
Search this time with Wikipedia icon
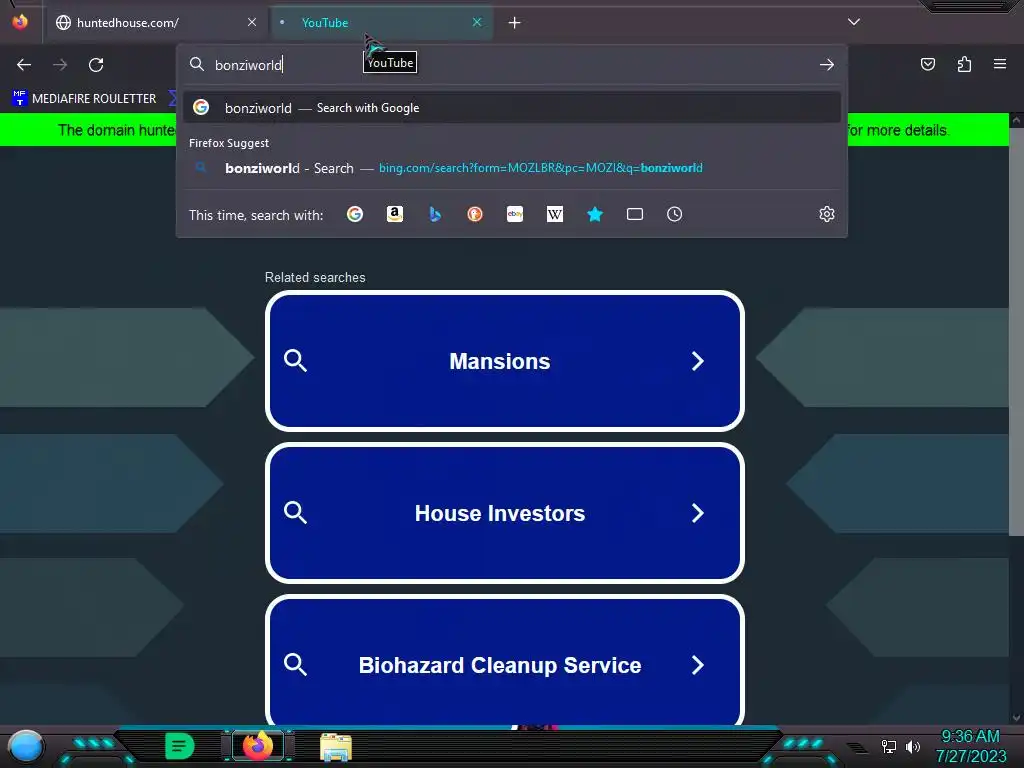point(554,214)
